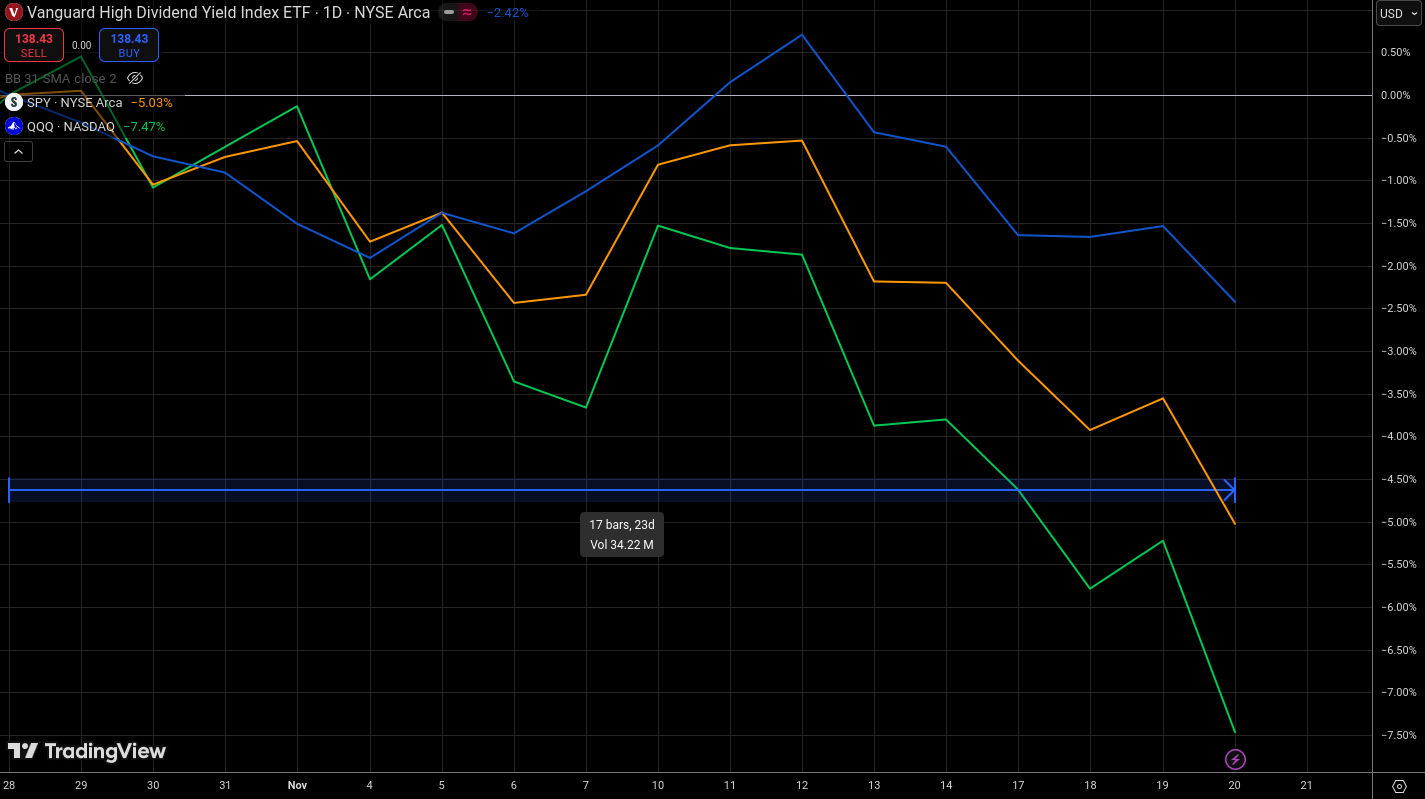The image size is (1425, 799).
Task: Click the 0.00% label on the price scale
Action: [1395, 95]
